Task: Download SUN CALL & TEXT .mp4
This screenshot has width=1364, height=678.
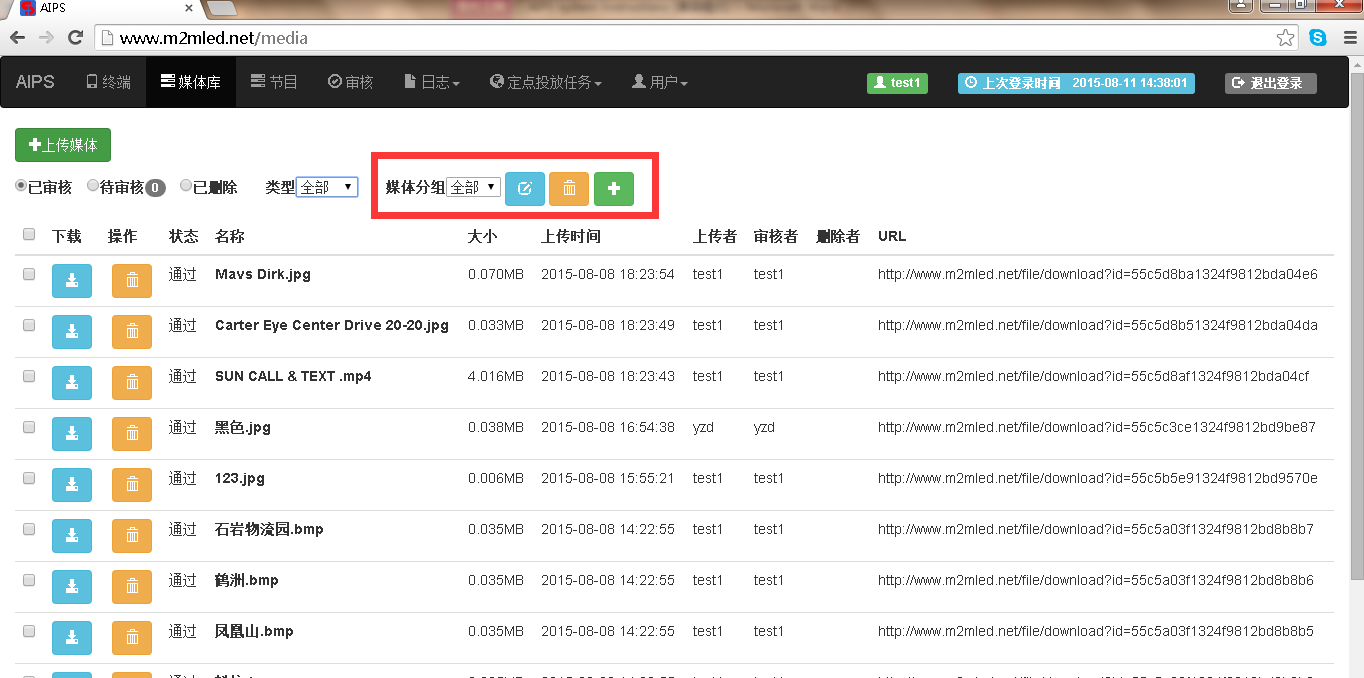Action: click(72, 383)
